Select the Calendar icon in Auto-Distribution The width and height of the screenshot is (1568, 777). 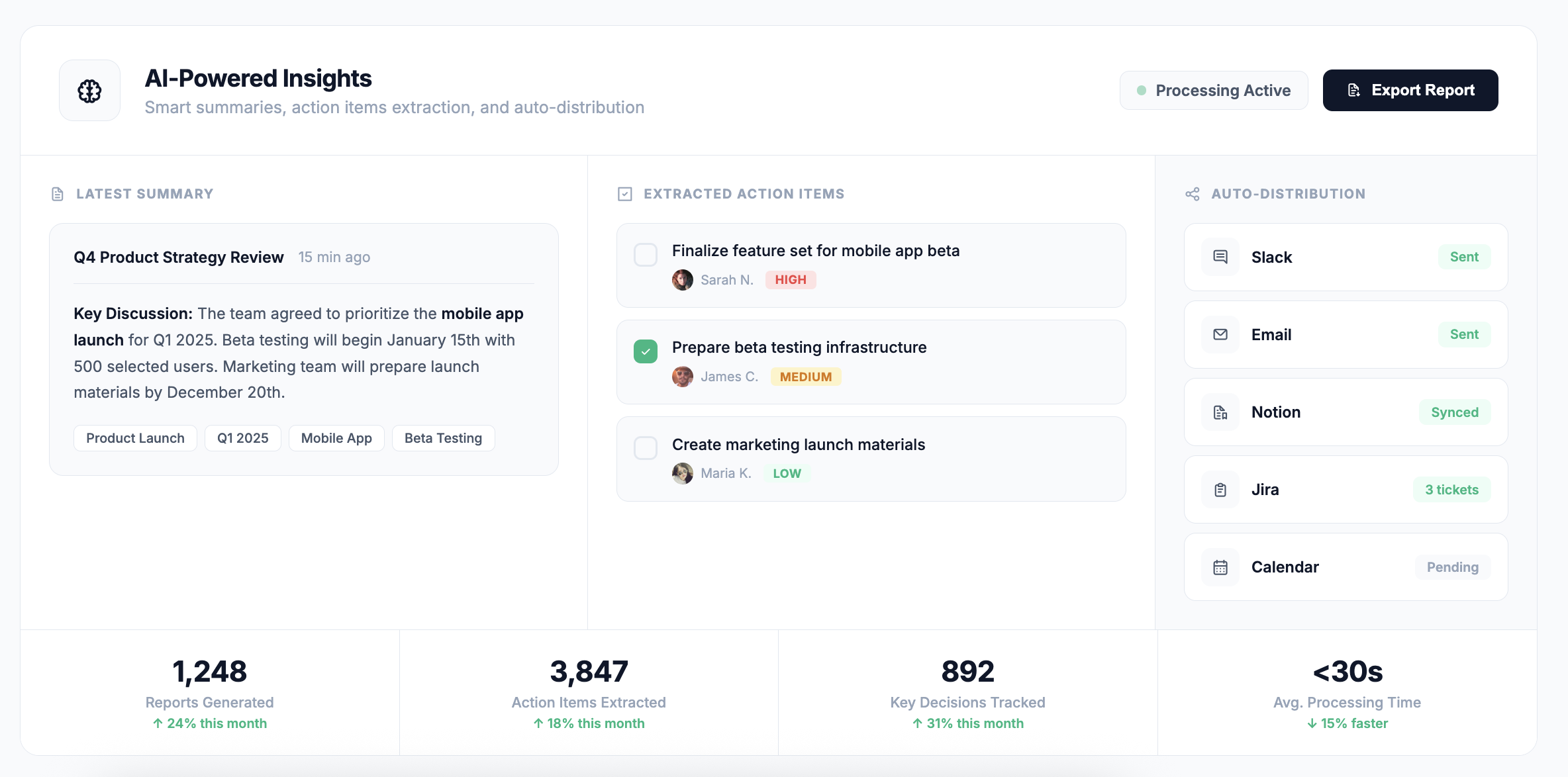(1219, 567)
